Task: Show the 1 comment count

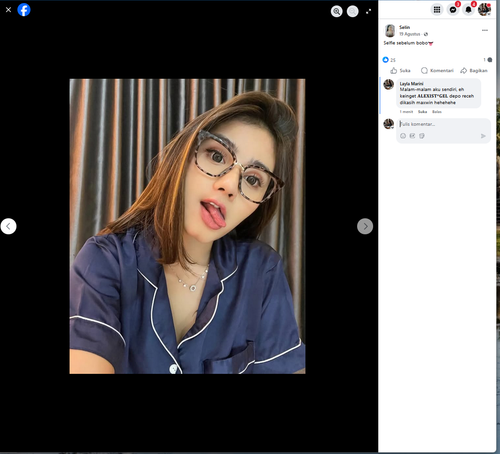Action: (x=488, y=60)
